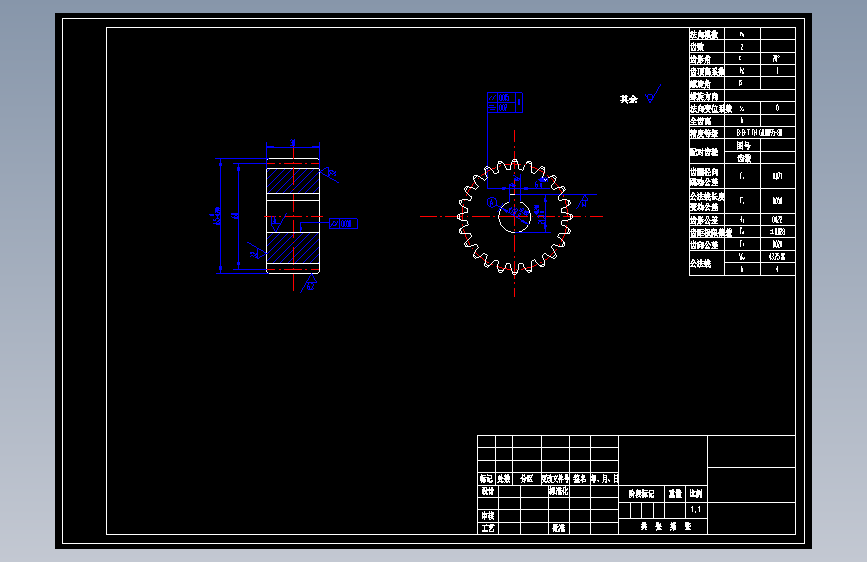Select the '法向变位系数' parameter label
Screen dimensions: 867x562
coord(711,108)
